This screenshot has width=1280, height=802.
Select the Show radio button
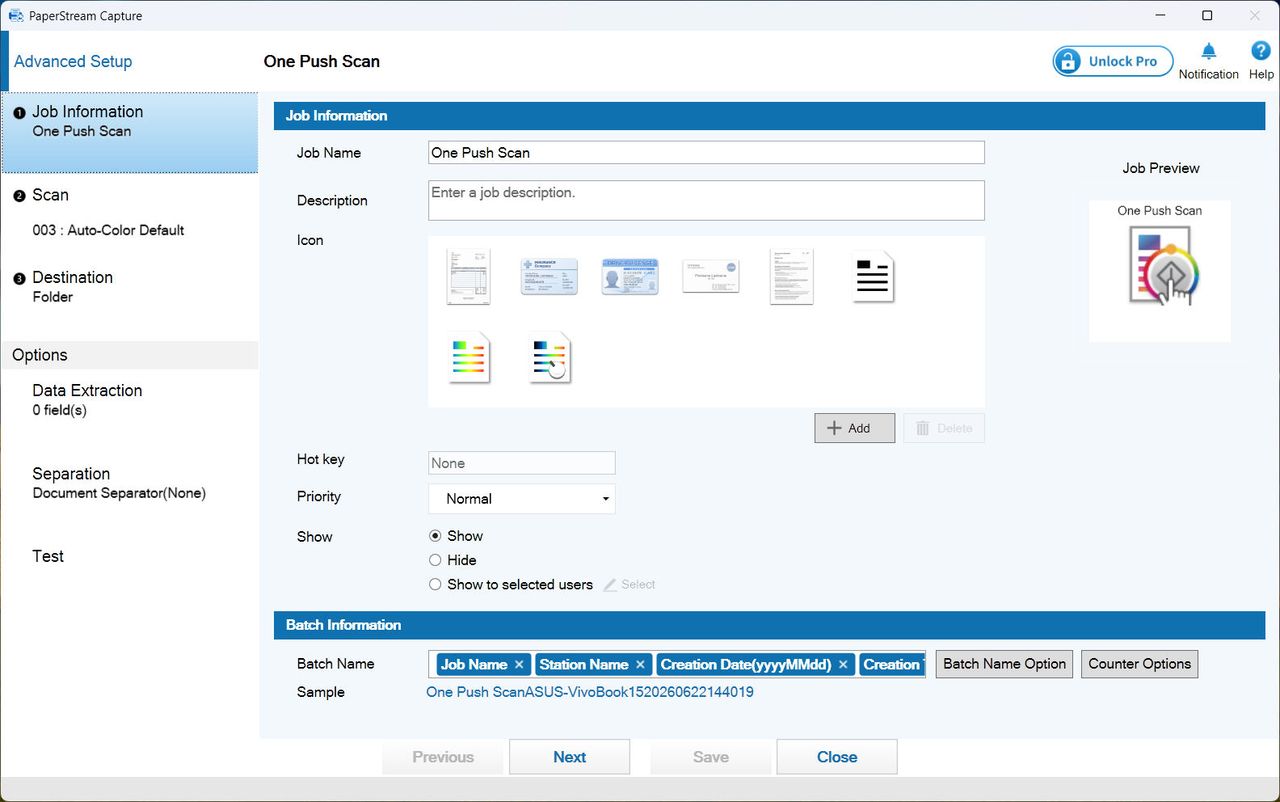point(435,536)
